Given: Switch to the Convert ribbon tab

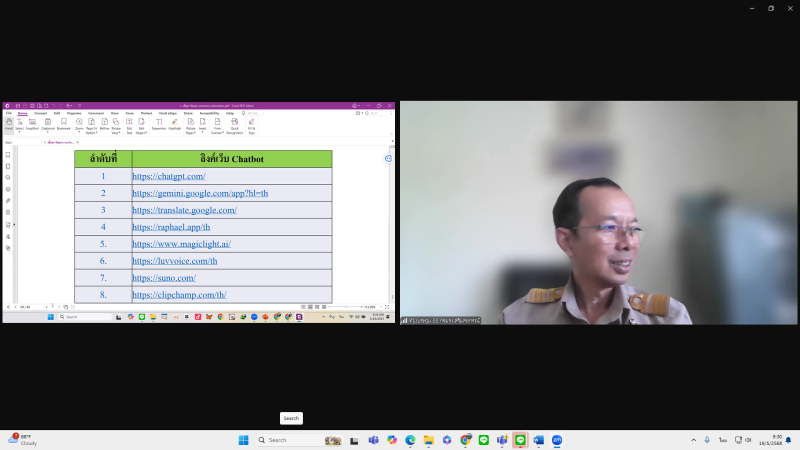Looking at the screenshot, I should (x=40, y=113).
